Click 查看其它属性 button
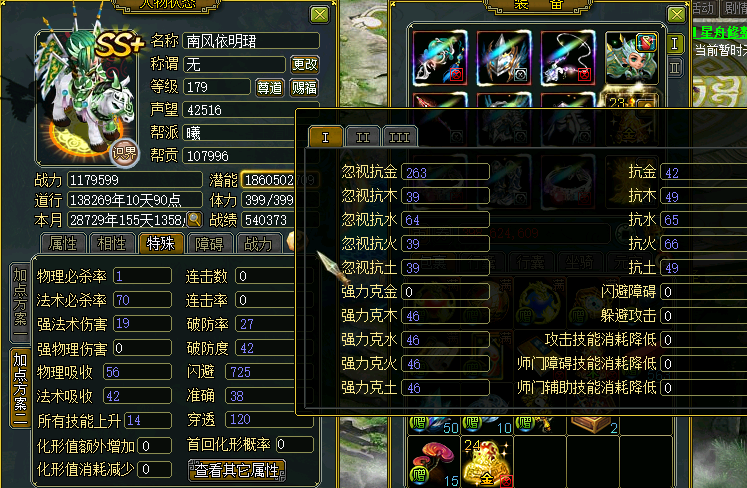747x488 pixels. pos(237,470)
